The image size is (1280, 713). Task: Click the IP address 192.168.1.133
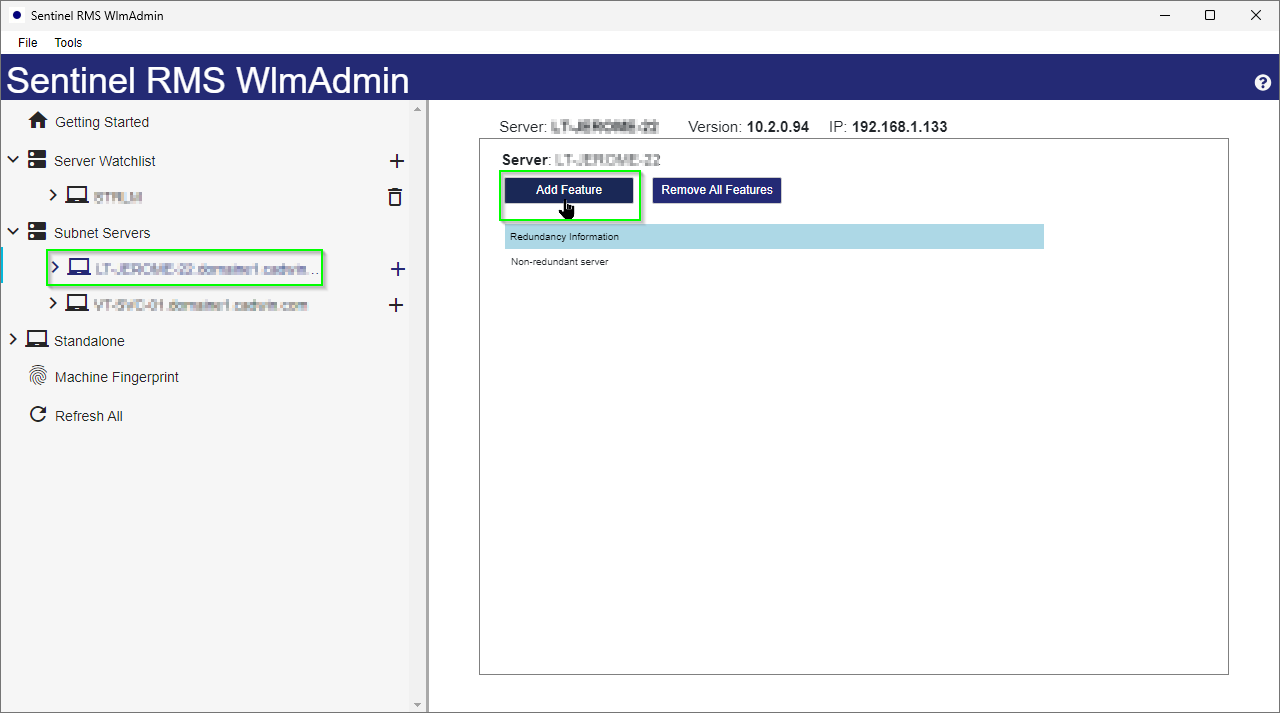tap(899, 127)
